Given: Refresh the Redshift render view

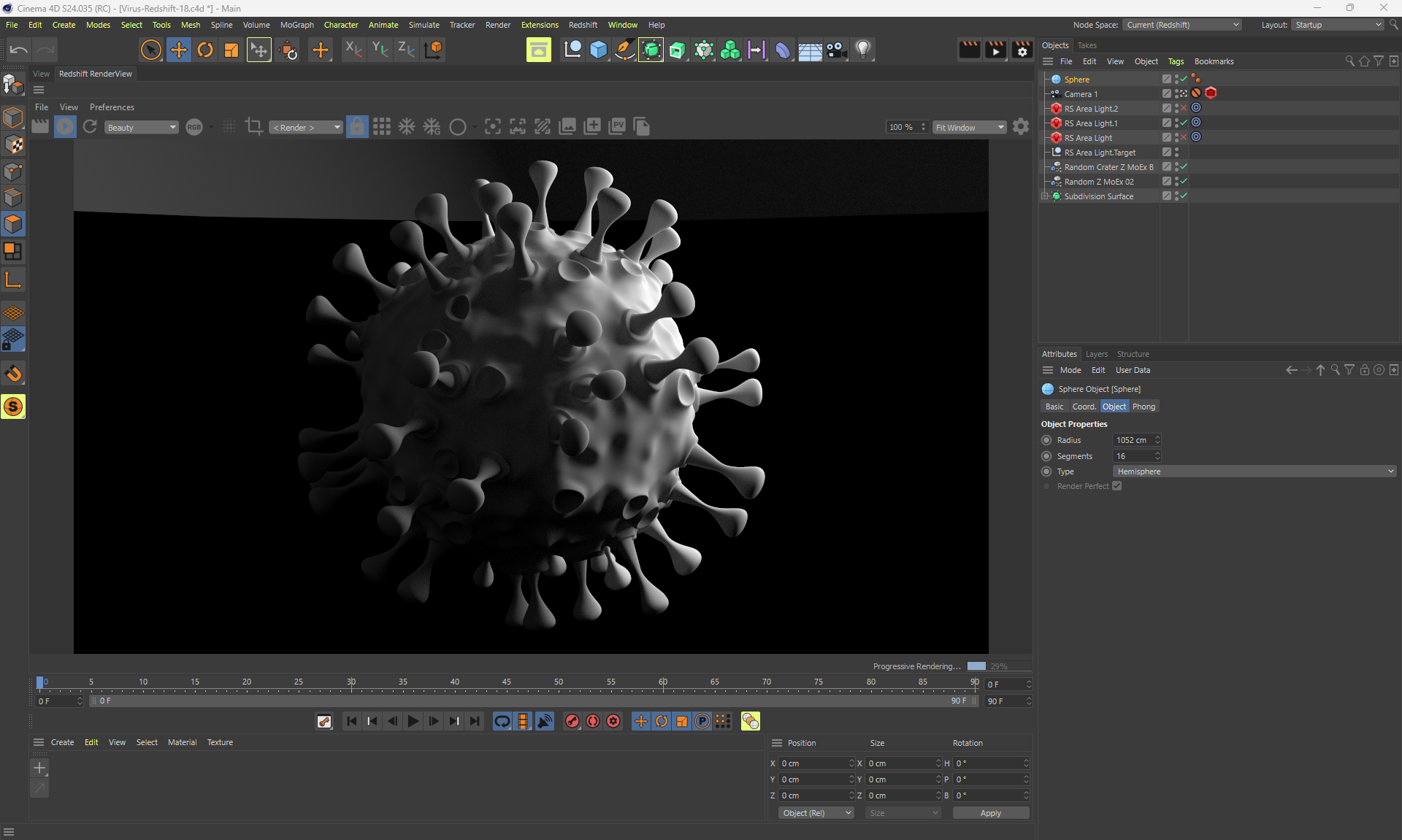Looking at the screenshot, I should pyautogui.click(x=90, y=127).
